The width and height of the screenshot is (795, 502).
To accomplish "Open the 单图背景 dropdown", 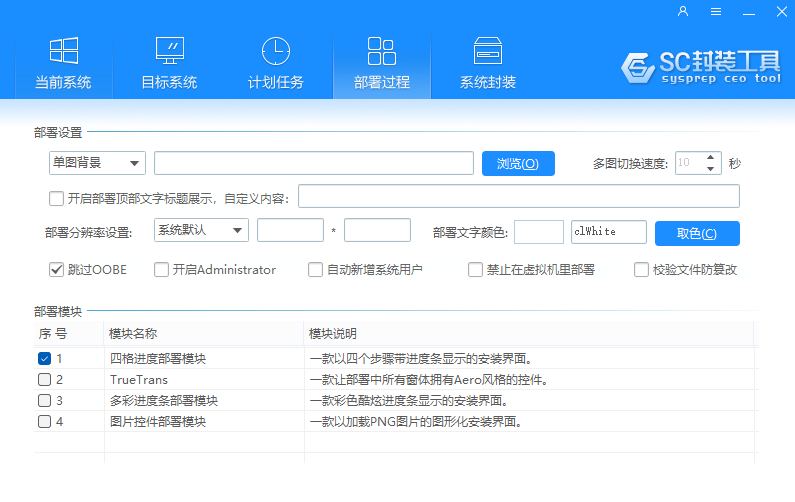I will [x=97, y=163].
